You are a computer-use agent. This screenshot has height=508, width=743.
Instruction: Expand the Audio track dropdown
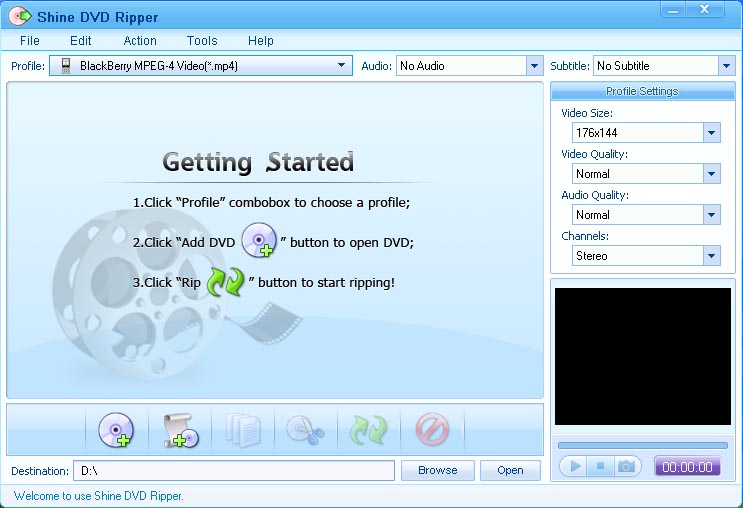point(534,66)
